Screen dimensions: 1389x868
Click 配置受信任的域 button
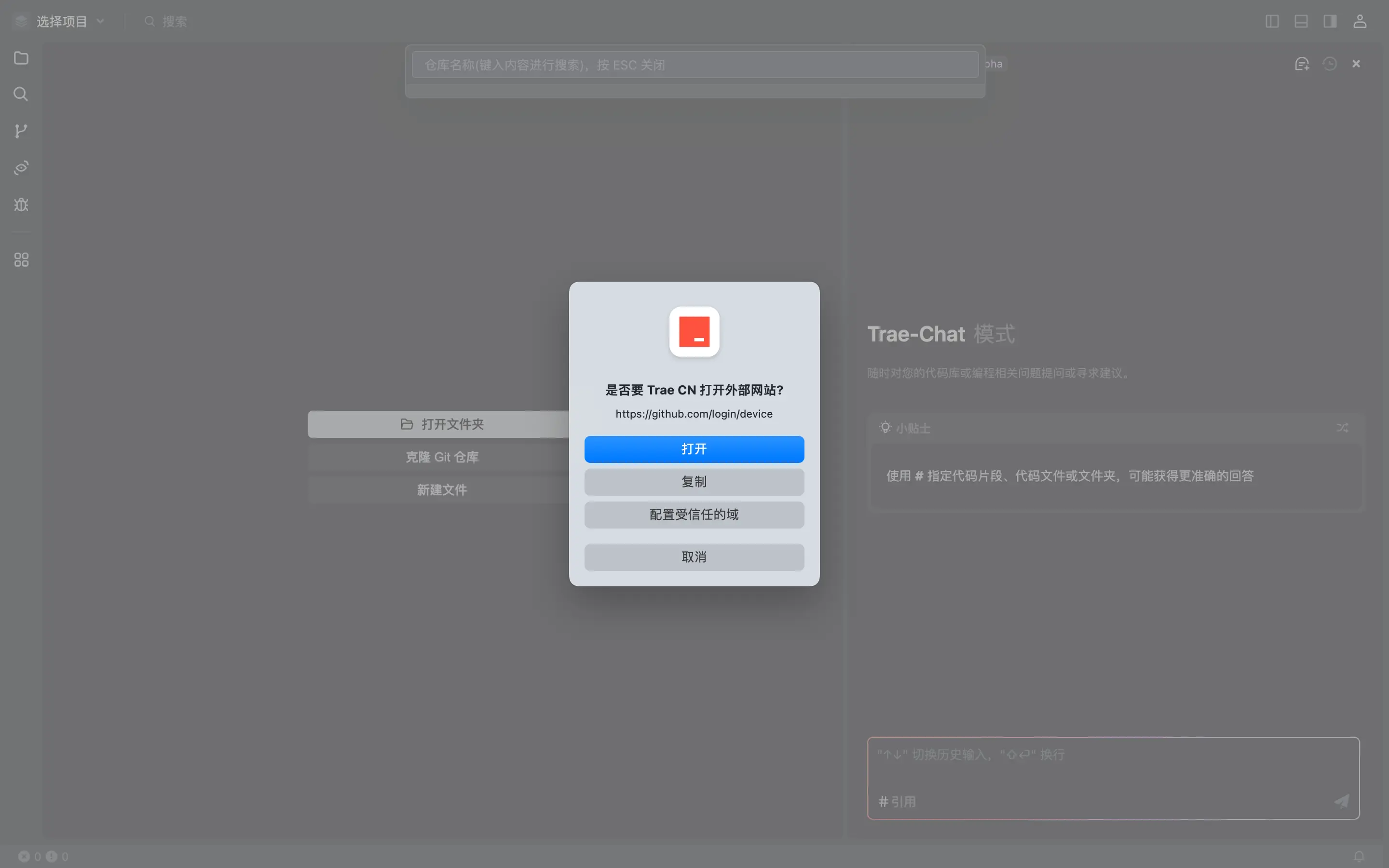point(694,515)
